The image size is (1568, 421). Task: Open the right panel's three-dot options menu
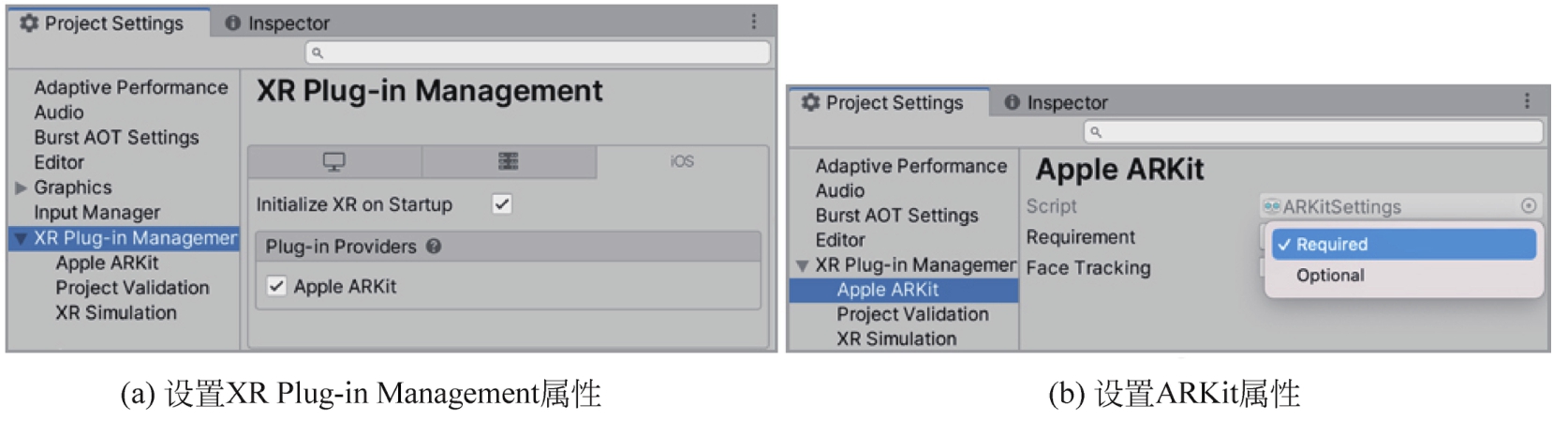(x=1527, y=101)
